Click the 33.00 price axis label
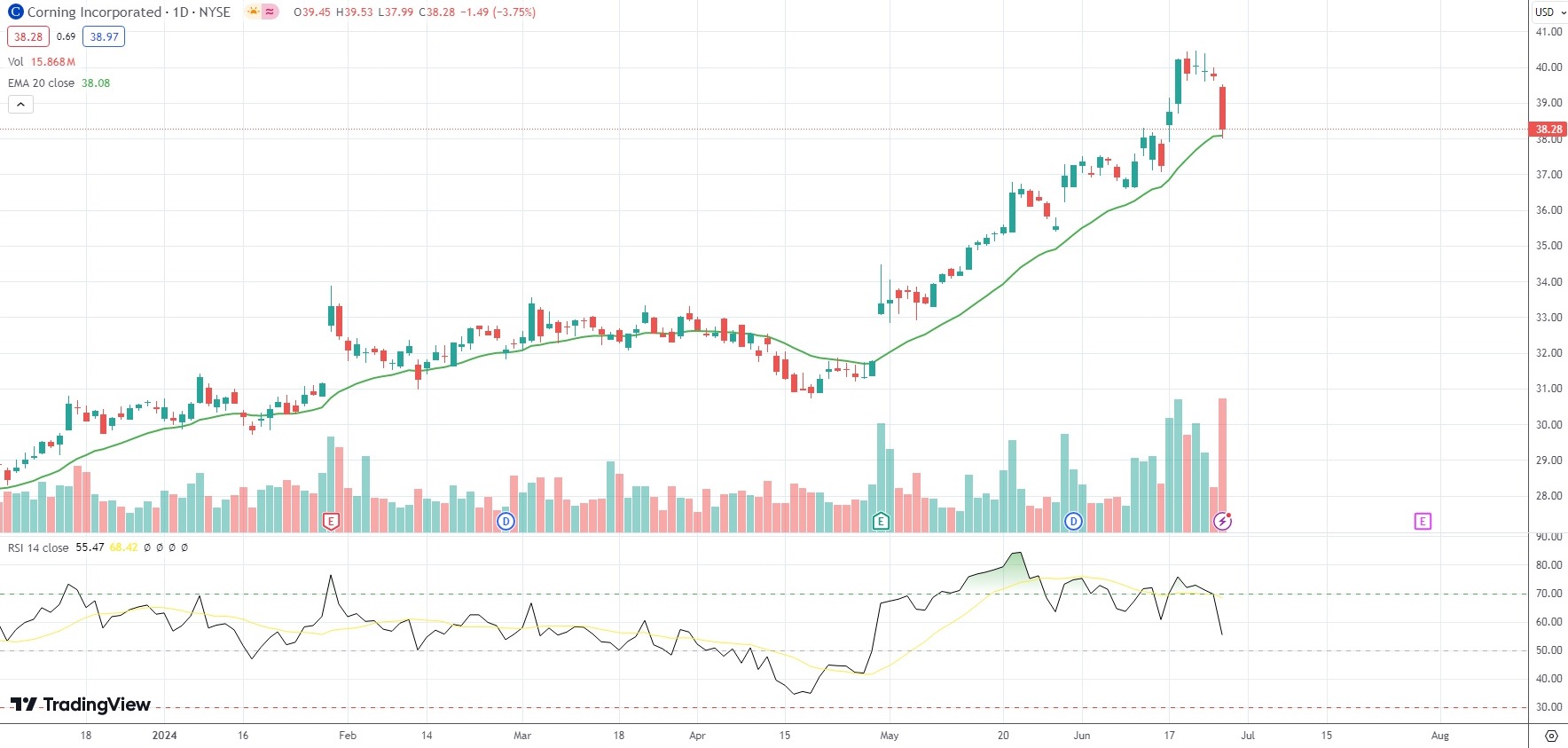Screen dimensions: 1568x748 click(x=1548, y=318)
